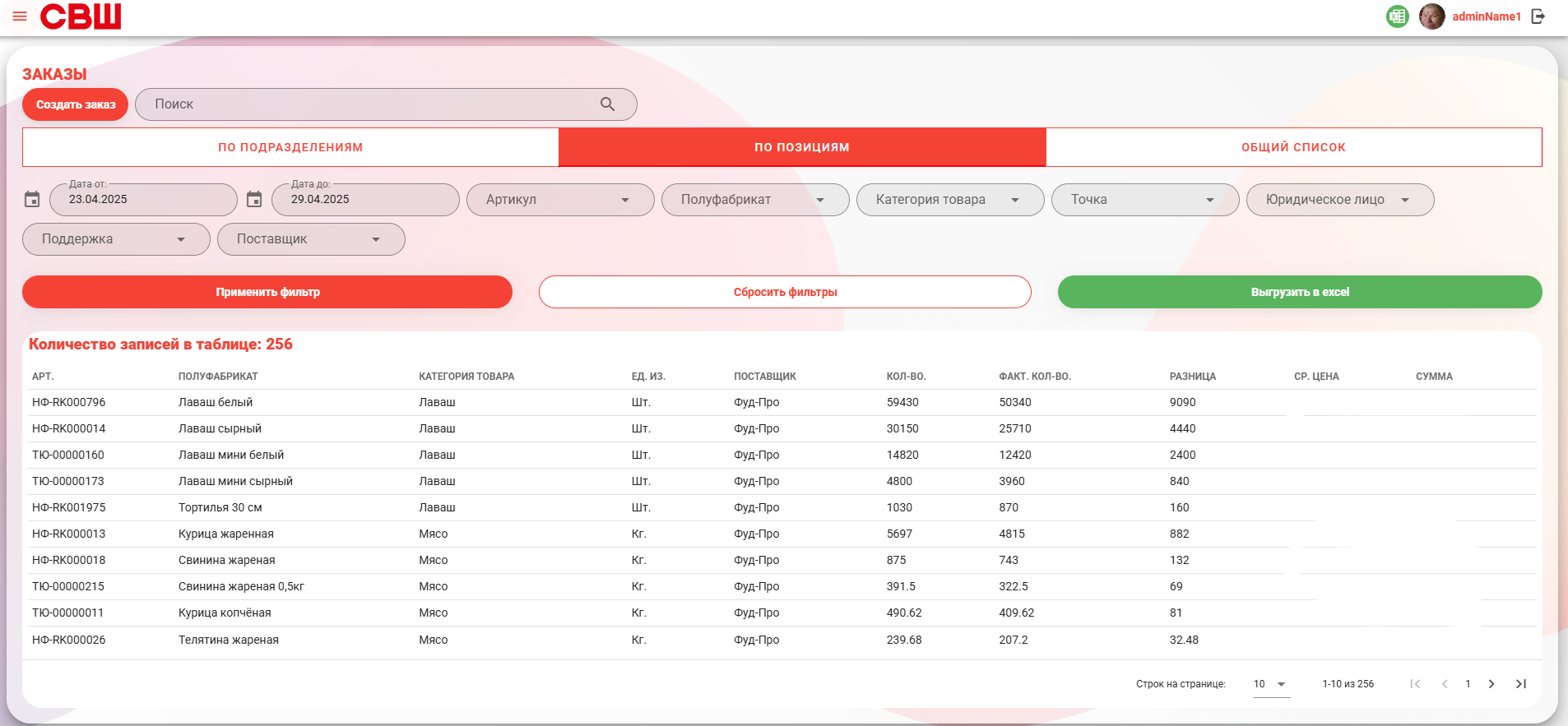Open the hamburger navigation menu

coord(20,16)
